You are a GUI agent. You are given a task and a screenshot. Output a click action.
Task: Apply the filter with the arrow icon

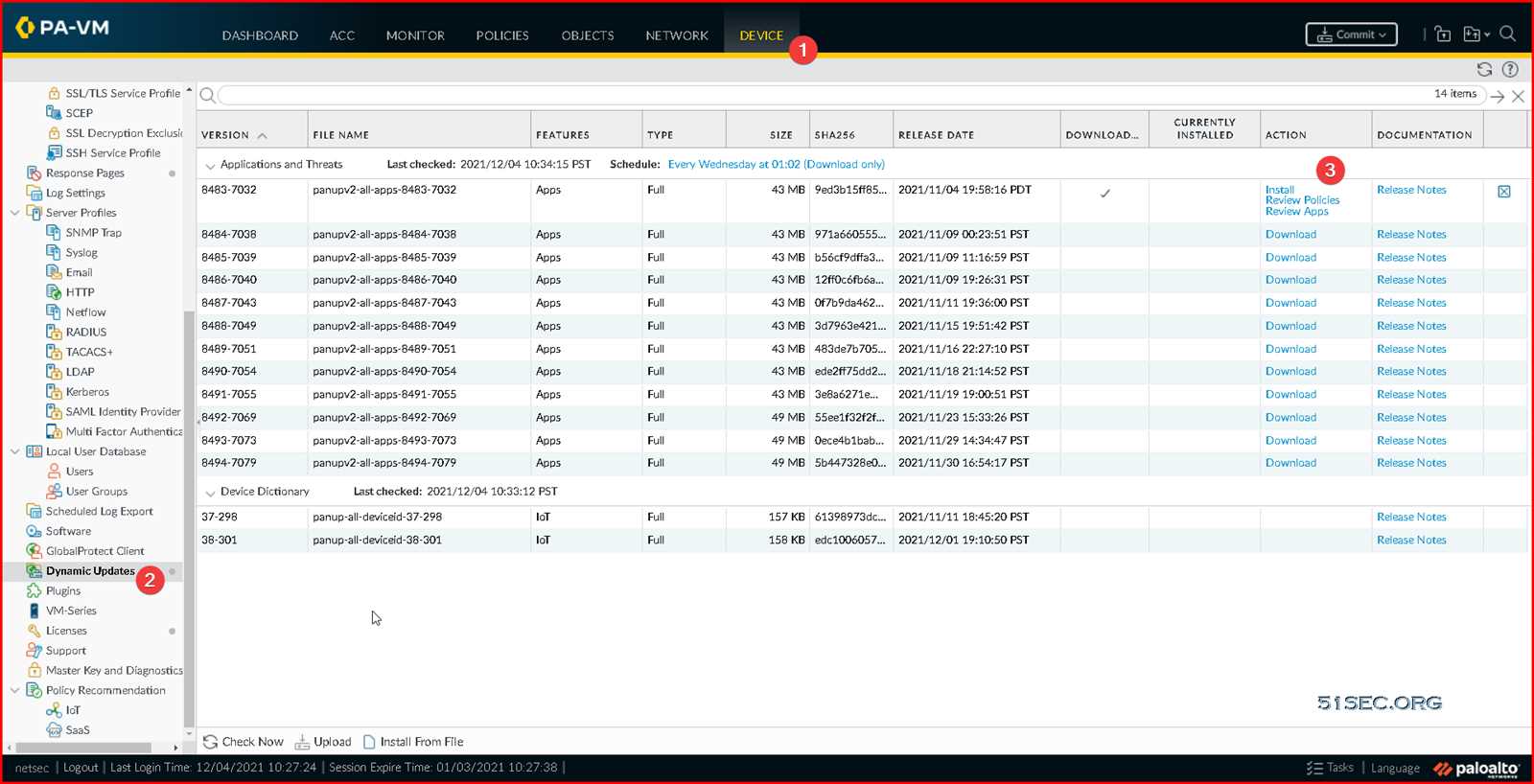pyautogui.click(x=1498, y=96)
